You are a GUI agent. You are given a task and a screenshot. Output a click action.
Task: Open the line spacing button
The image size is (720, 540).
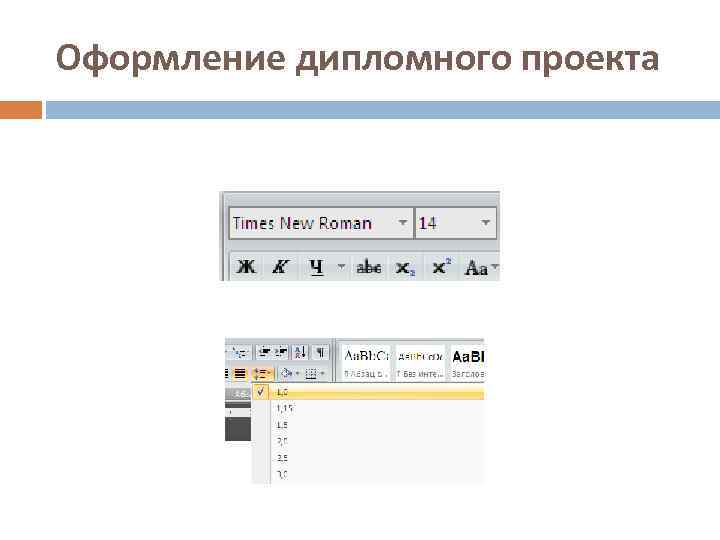pos(262,373)
